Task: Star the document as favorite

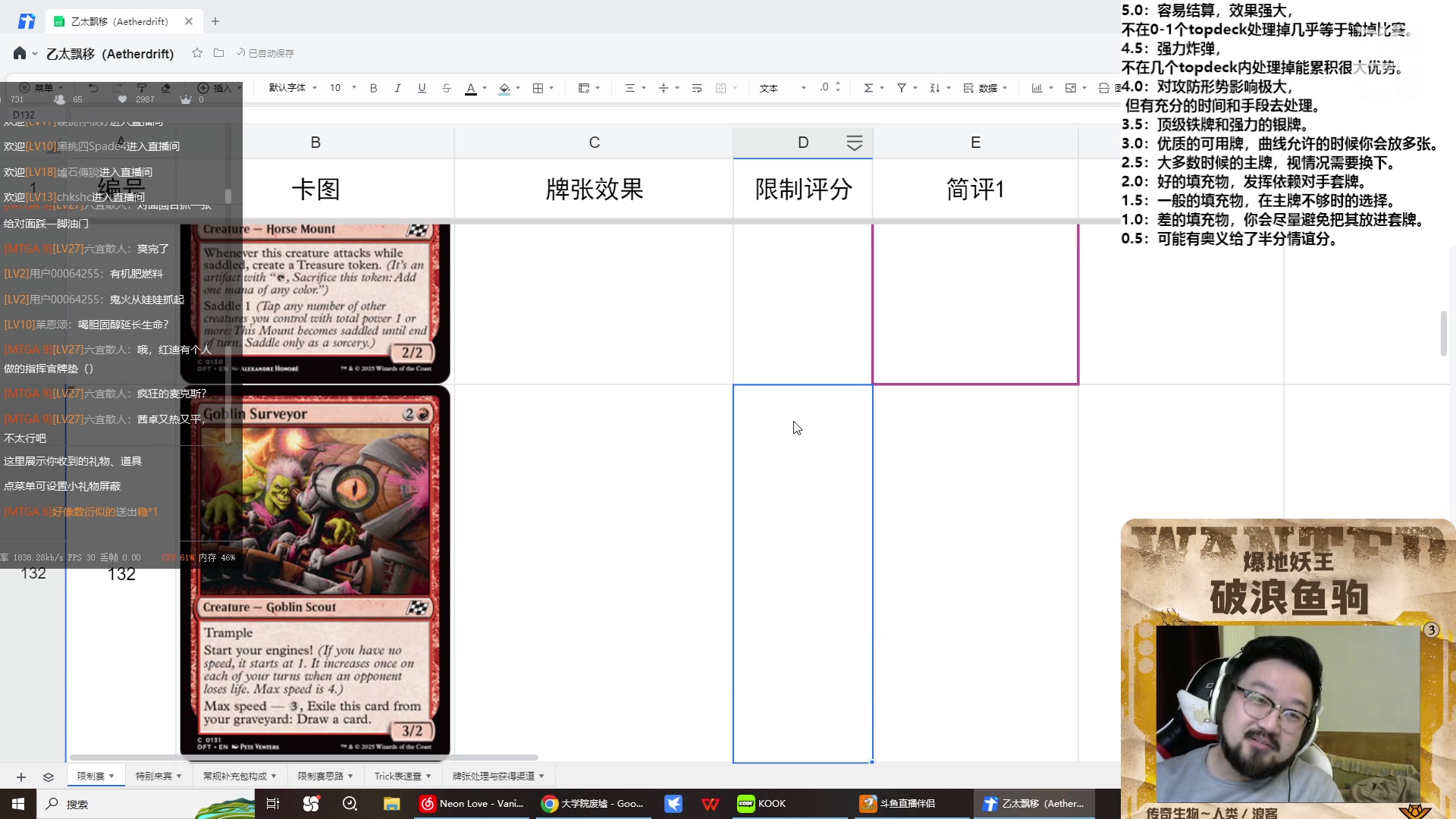Action: (197, 53)
